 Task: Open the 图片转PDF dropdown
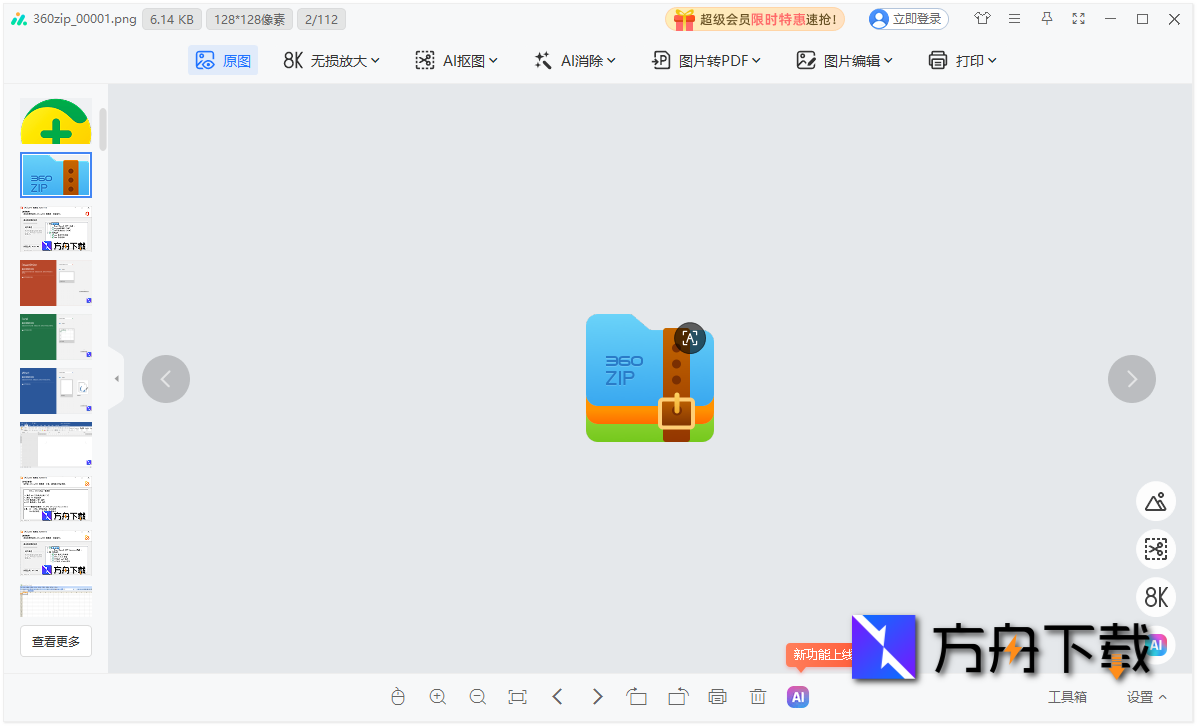coord(706,60)
